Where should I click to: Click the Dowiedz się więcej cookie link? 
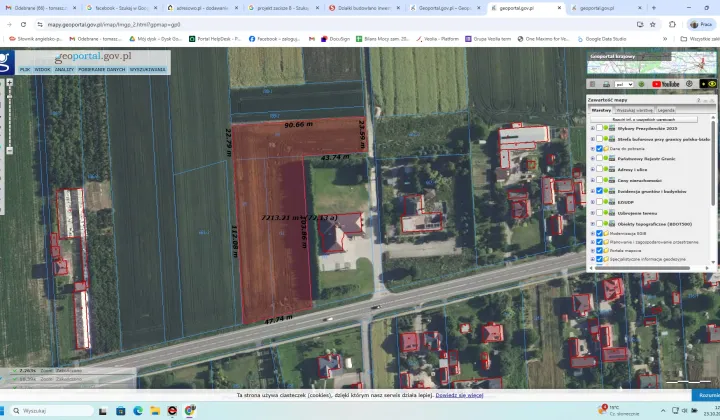[x=459, y=395]
